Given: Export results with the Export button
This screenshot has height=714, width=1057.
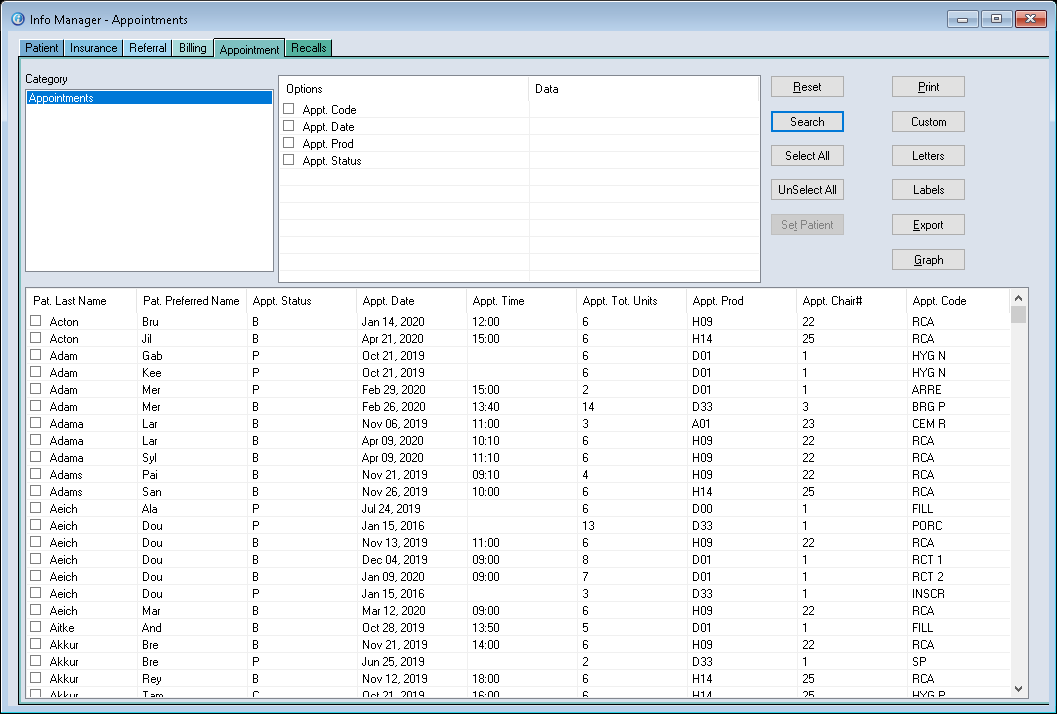Looking at the screenshot, I should 928,225.
